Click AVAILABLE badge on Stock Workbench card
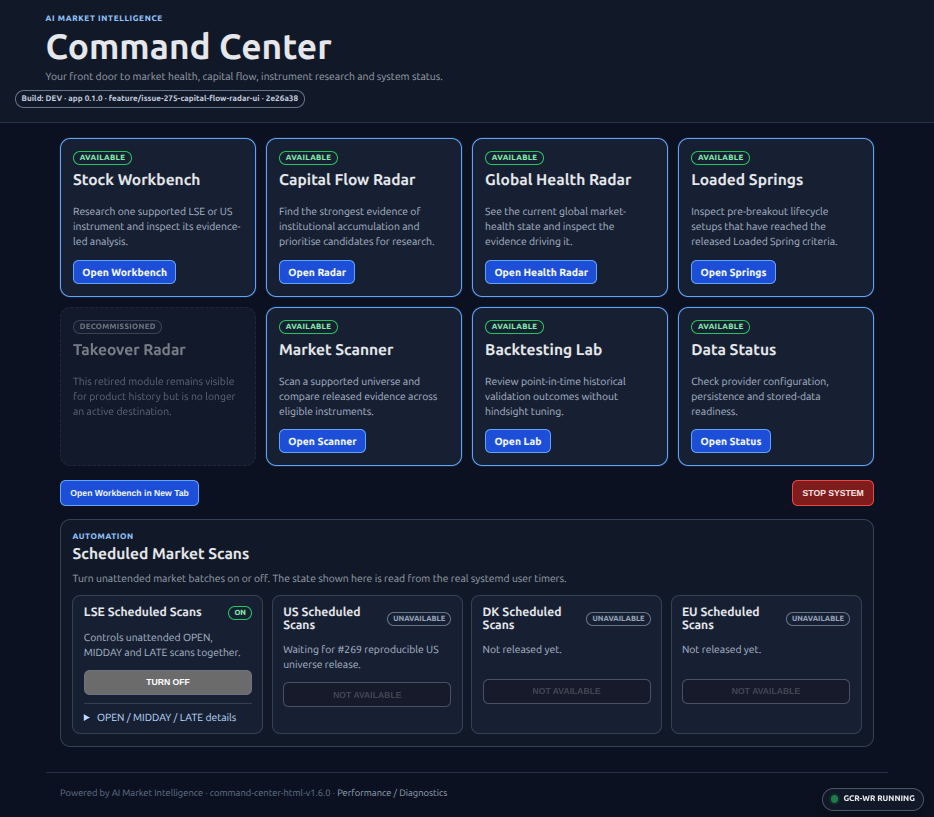 coord(102,158)
